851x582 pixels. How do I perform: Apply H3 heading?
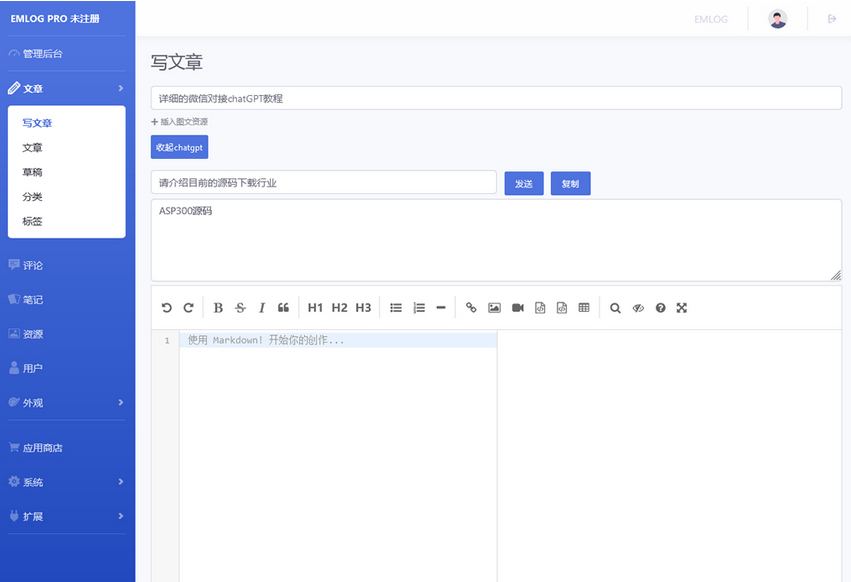(x=363, y=308)
